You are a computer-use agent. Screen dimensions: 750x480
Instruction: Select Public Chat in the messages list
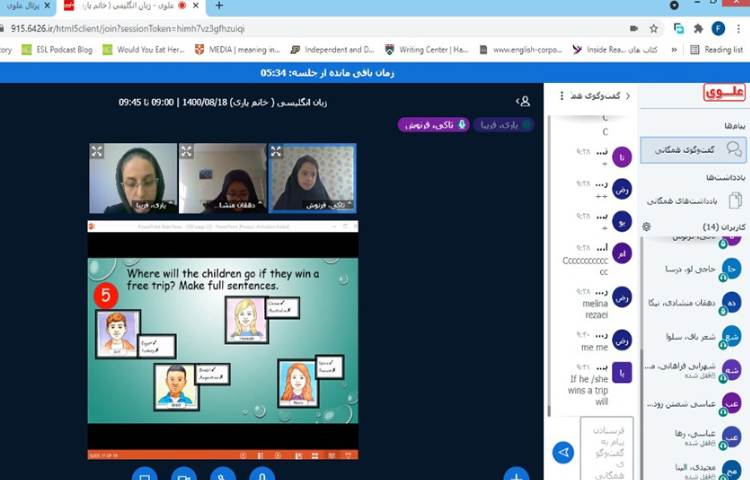pyautogui.click(x=693, y=149)
